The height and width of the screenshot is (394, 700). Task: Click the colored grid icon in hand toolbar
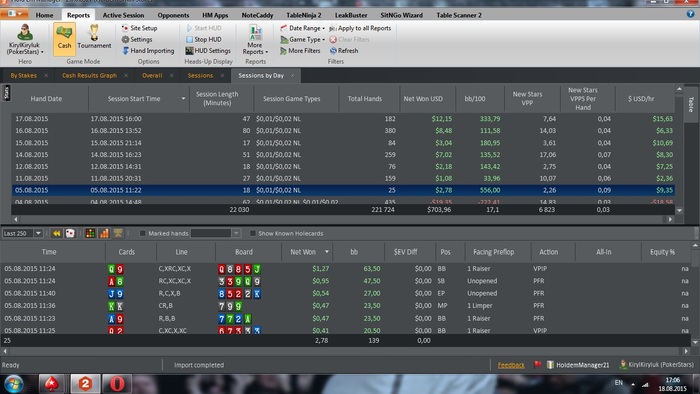[x=90, y=233]
